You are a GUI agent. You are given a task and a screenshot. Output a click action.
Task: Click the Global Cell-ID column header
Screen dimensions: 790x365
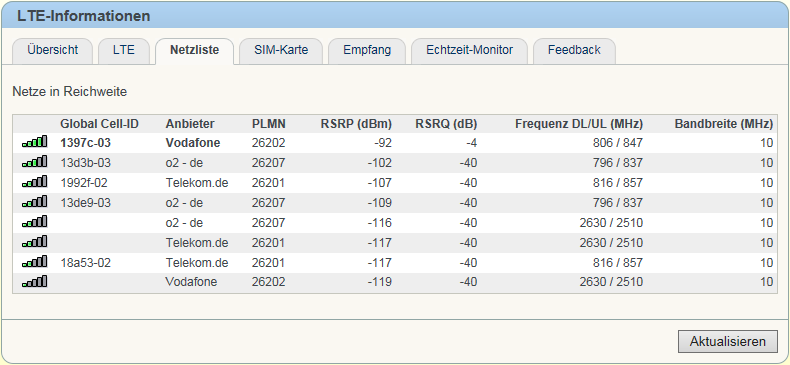[x=99, y=124]
